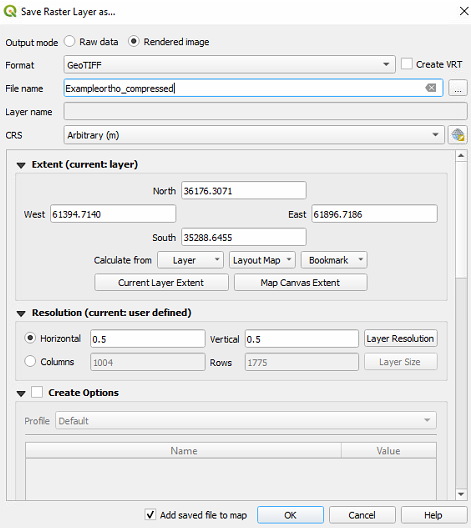Click the scrollbar down arrow
Image resolution: width=471 pixels, height=528 pixels.
tap(461, 494)
